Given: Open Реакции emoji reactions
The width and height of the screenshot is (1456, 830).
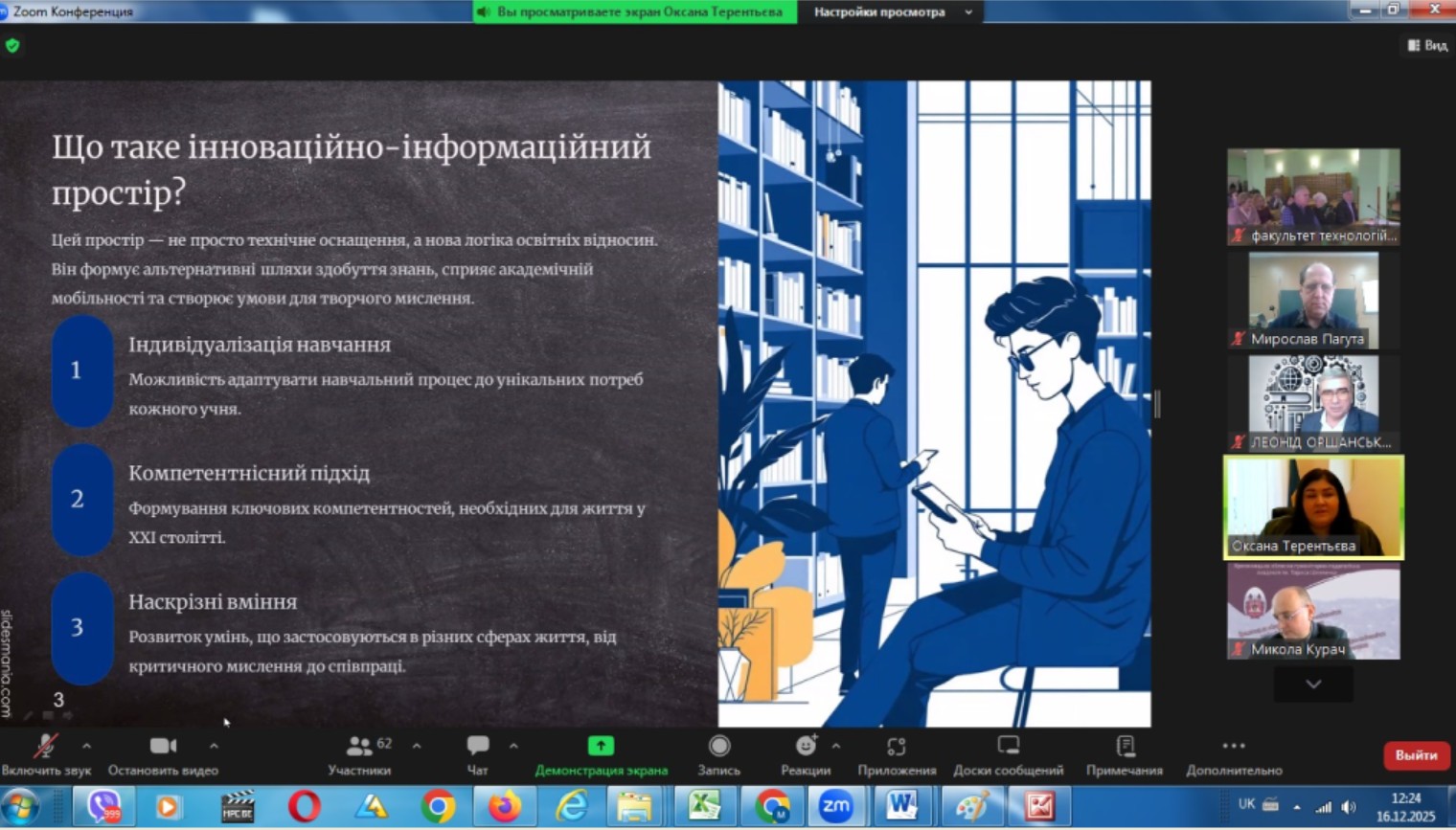Looking at the screenshot, I should [806, 752].
